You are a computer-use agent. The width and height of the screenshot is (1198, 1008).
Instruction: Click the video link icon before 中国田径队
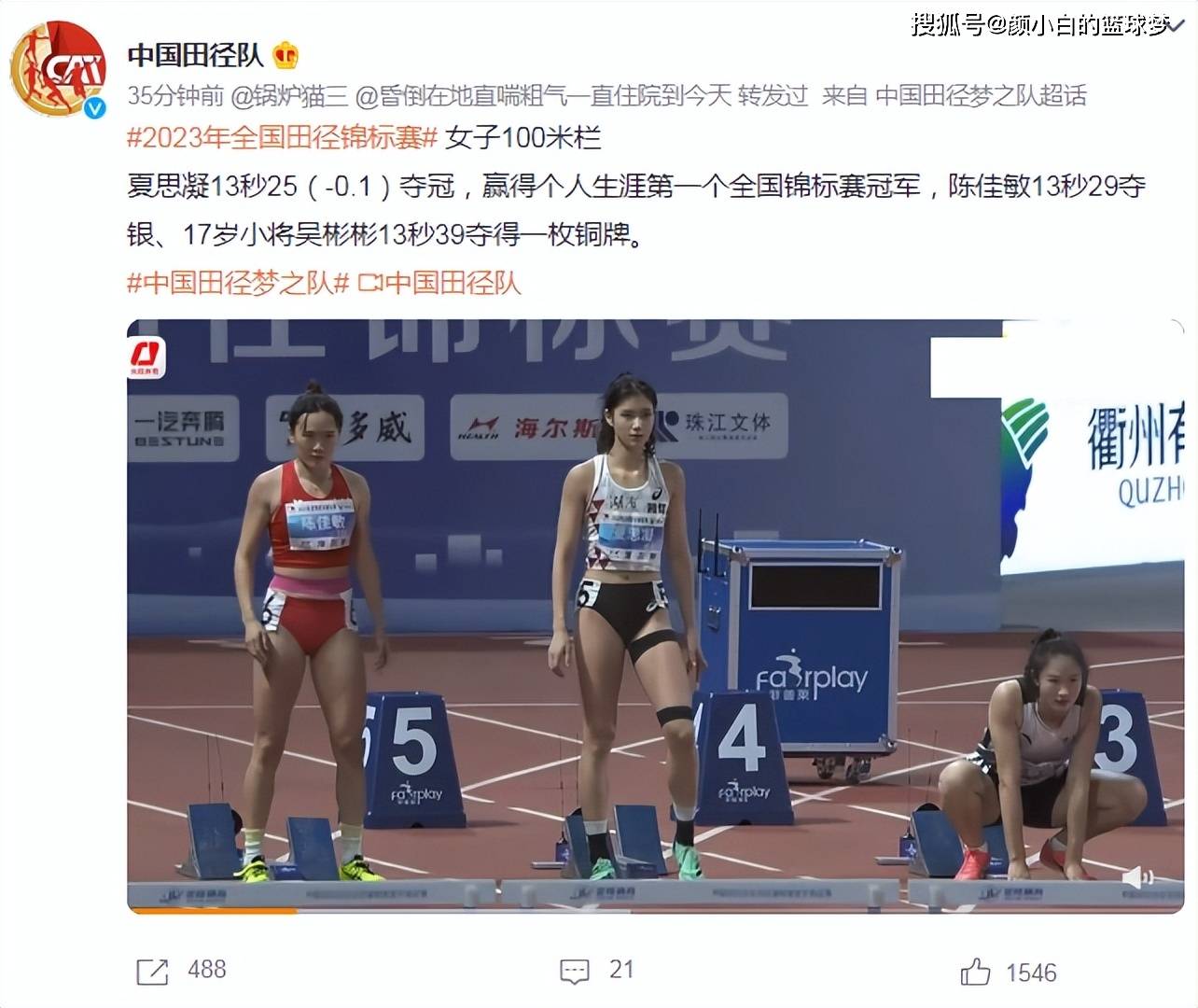(370, 283)
